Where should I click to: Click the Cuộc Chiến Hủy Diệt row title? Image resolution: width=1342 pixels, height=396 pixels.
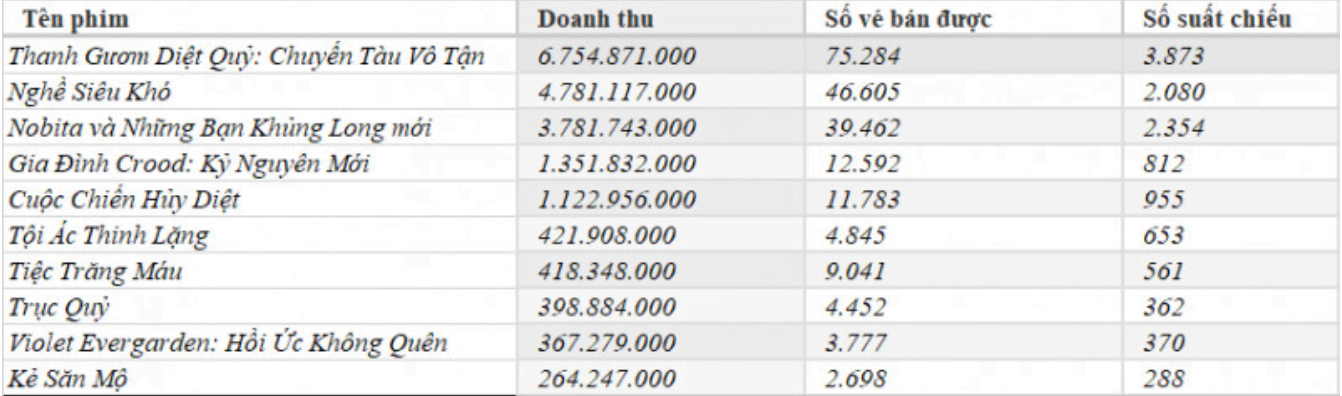(125, 199)
